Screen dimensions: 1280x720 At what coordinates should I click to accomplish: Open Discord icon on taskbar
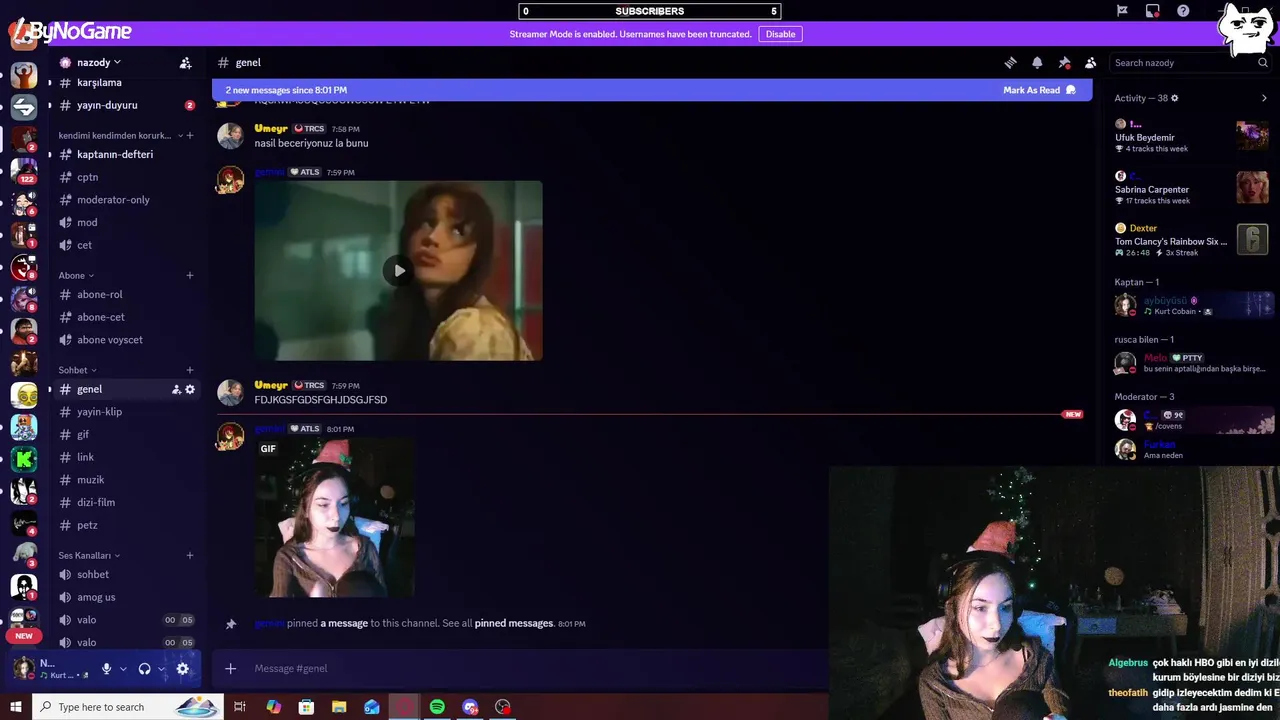point(470,707)
